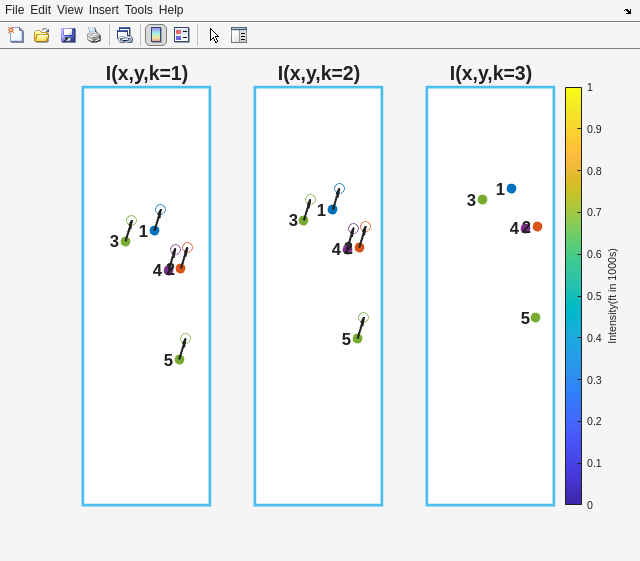The height and width of the screenshot is (561, 640).
Task: Expand the View menu
Action: [70, 10]
